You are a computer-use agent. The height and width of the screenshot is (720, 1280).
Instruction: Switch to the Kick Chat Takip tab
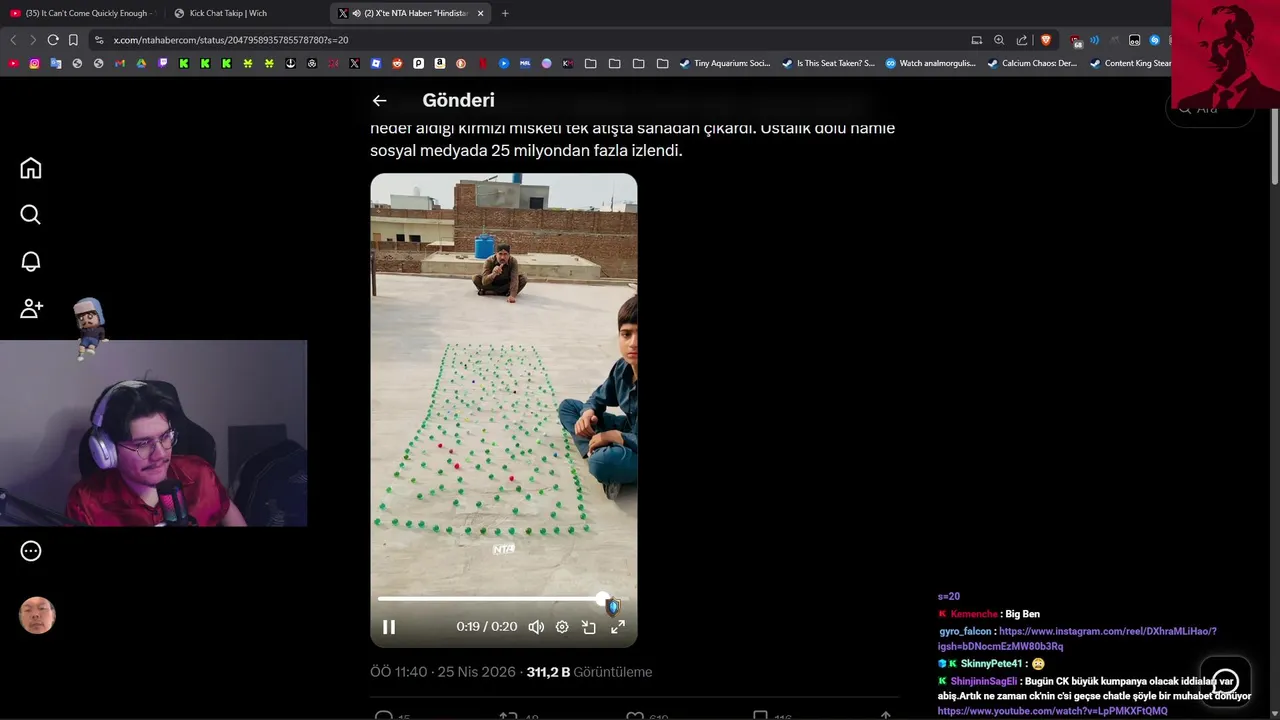coord(228,13)
